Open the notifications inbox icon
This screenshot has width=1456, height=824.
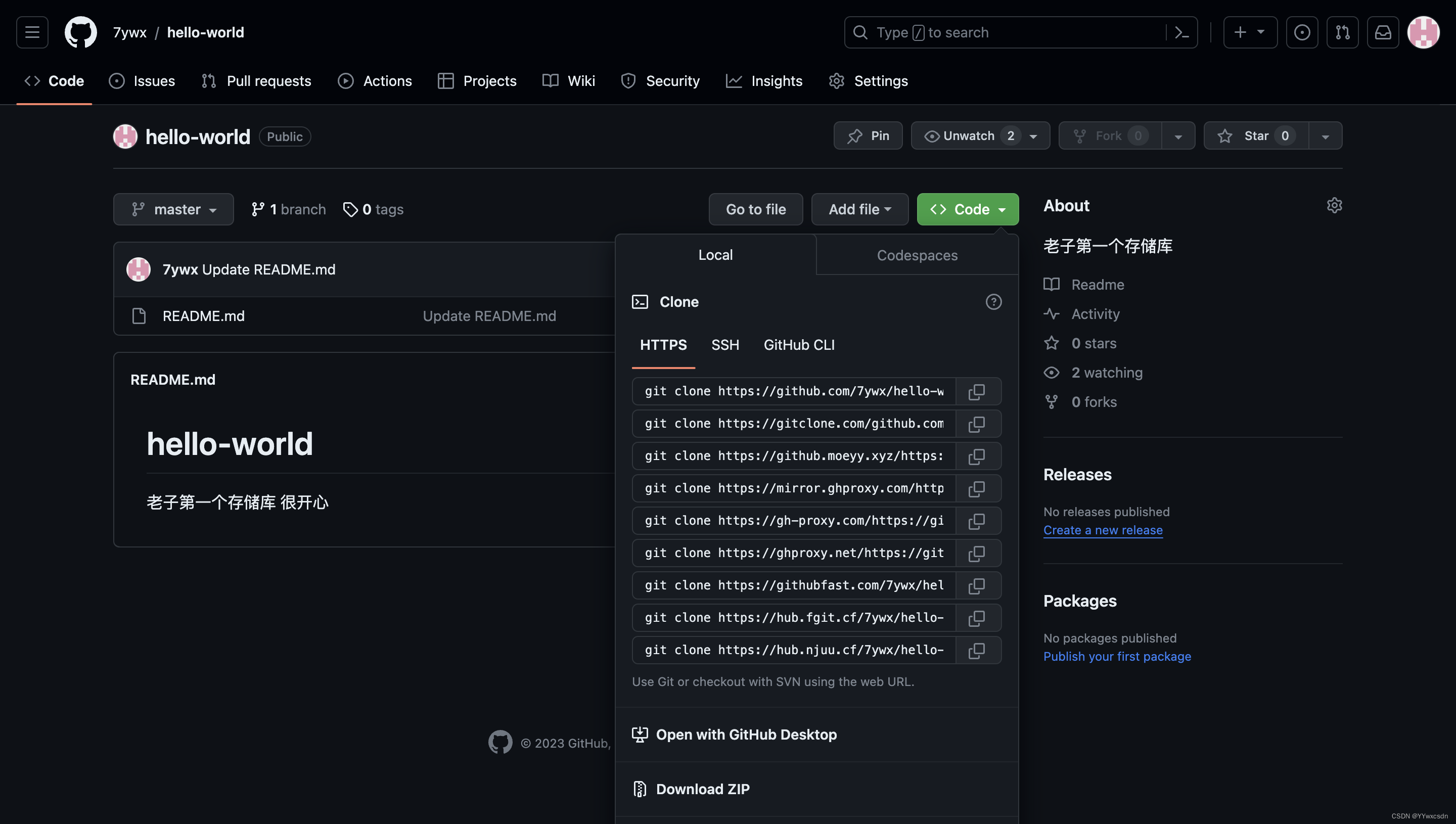pyautogui.click(x=1383, y=32)
